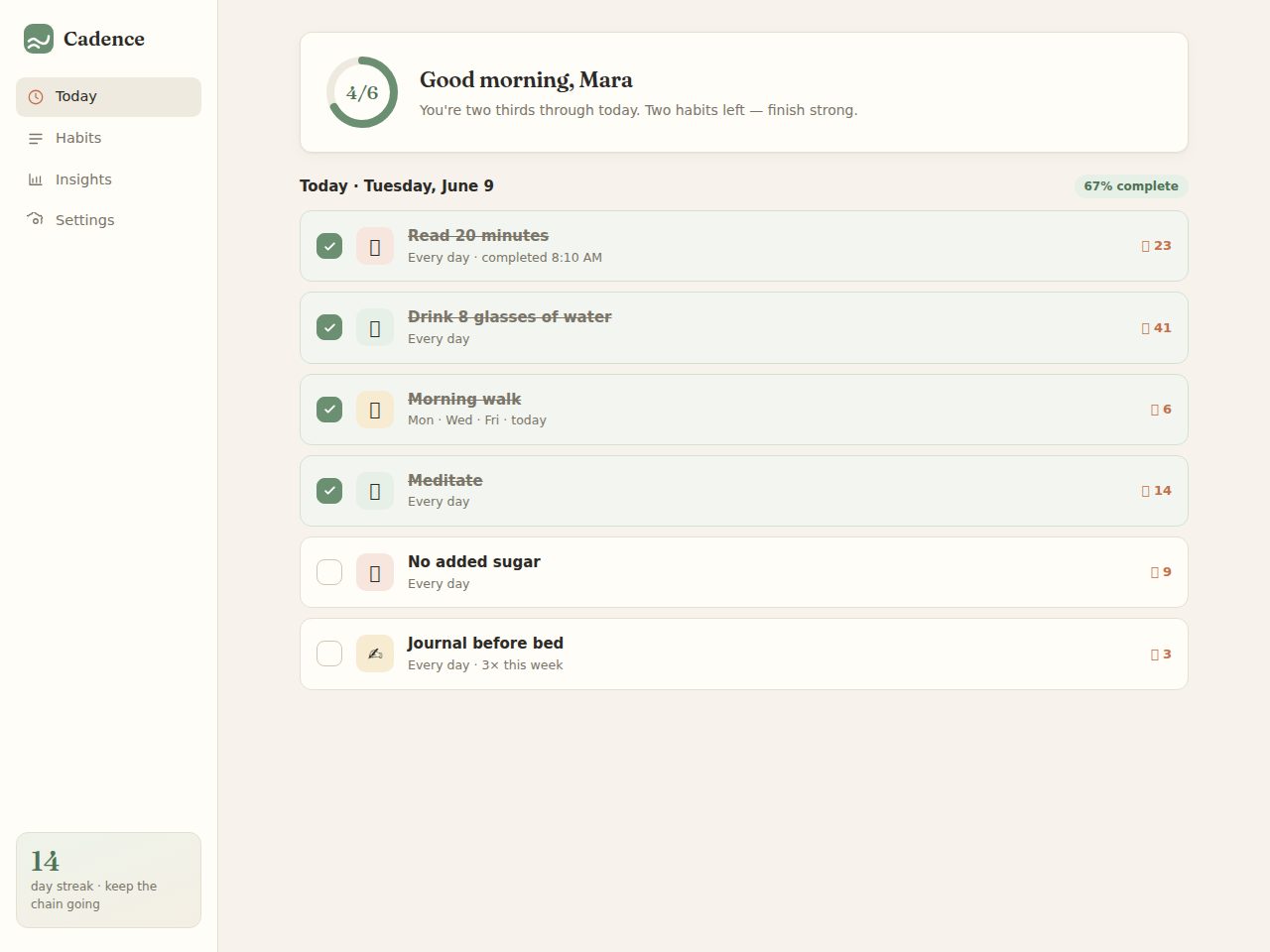Open the Insights page

tap(108, 179)
